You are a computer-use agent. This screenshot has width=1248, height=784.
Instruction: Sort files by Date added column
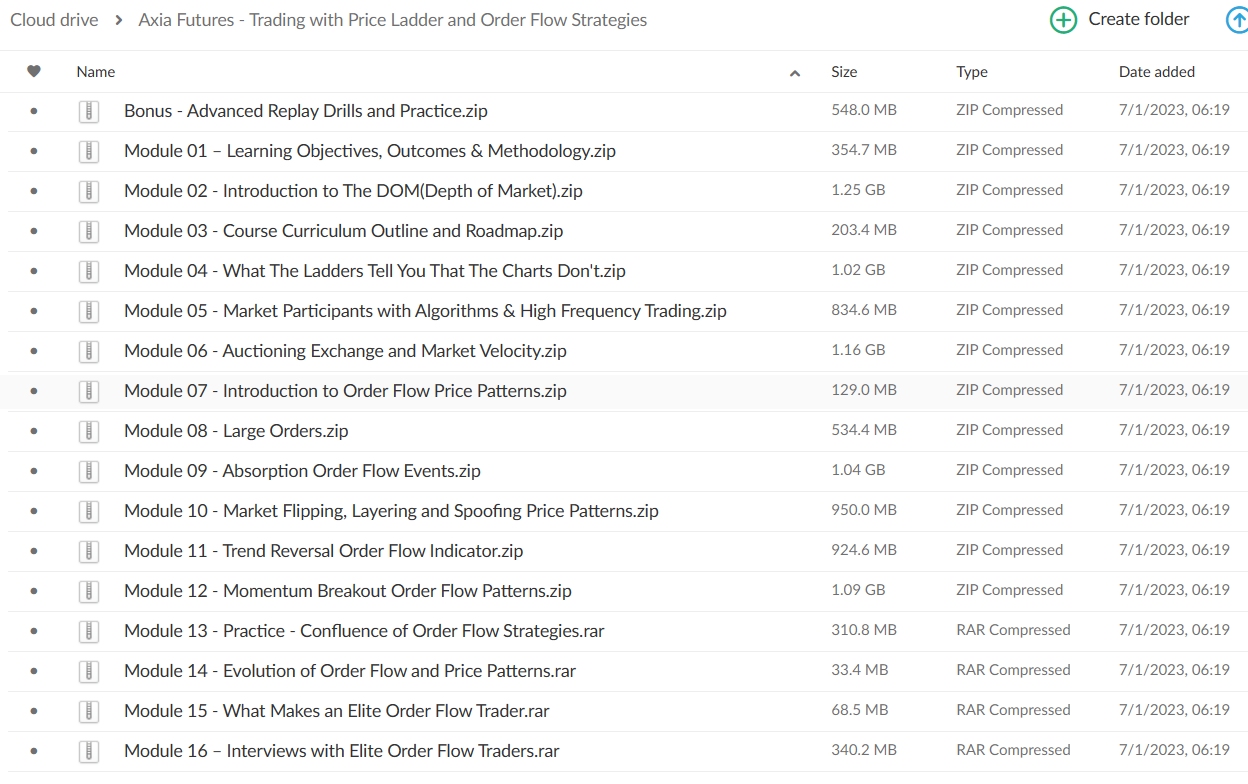pyautogui.click(x=1156, y=72)
